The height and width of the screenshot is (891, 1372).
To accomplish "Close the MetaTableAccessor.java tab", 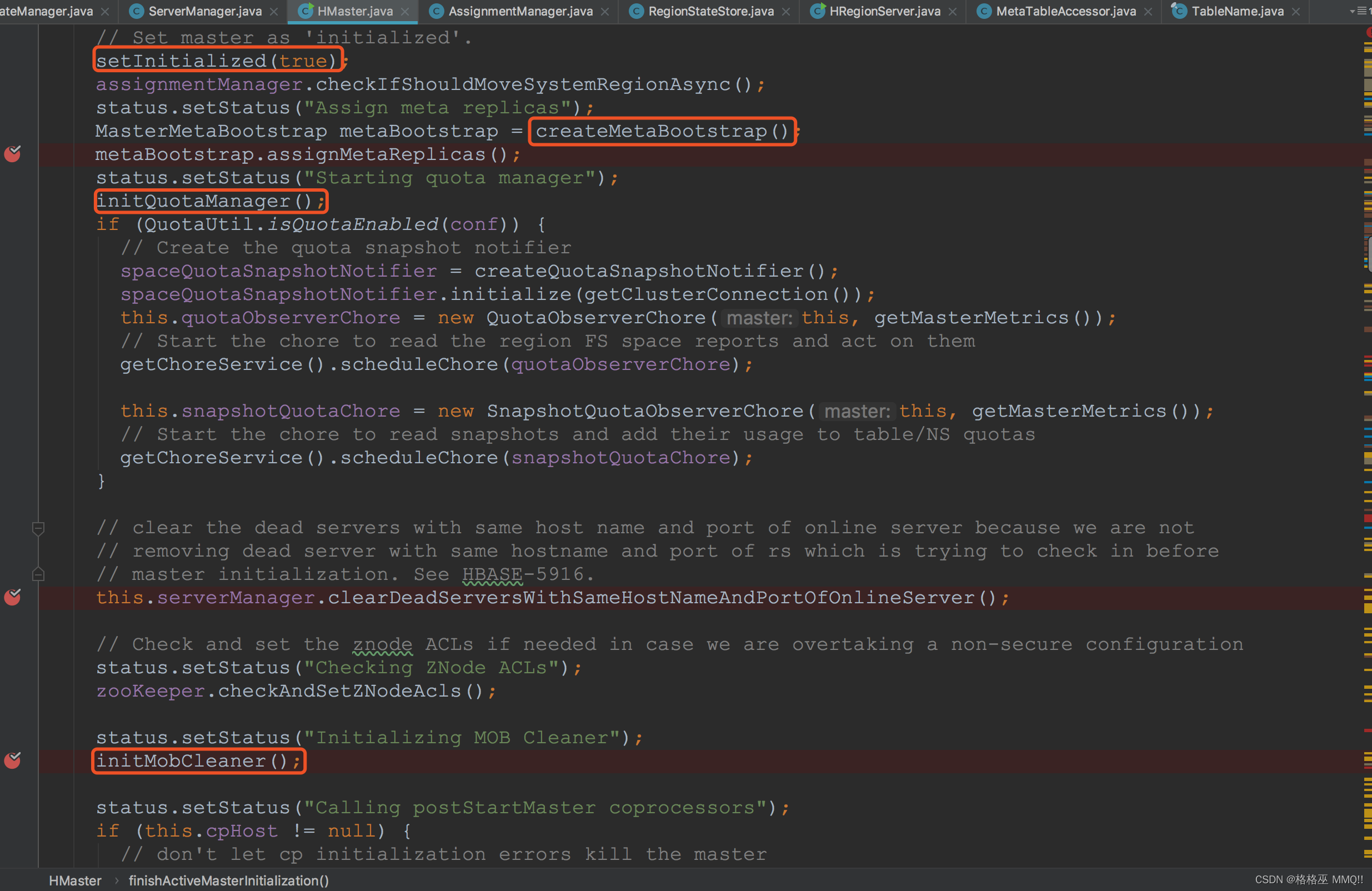I will (1148, 12).
